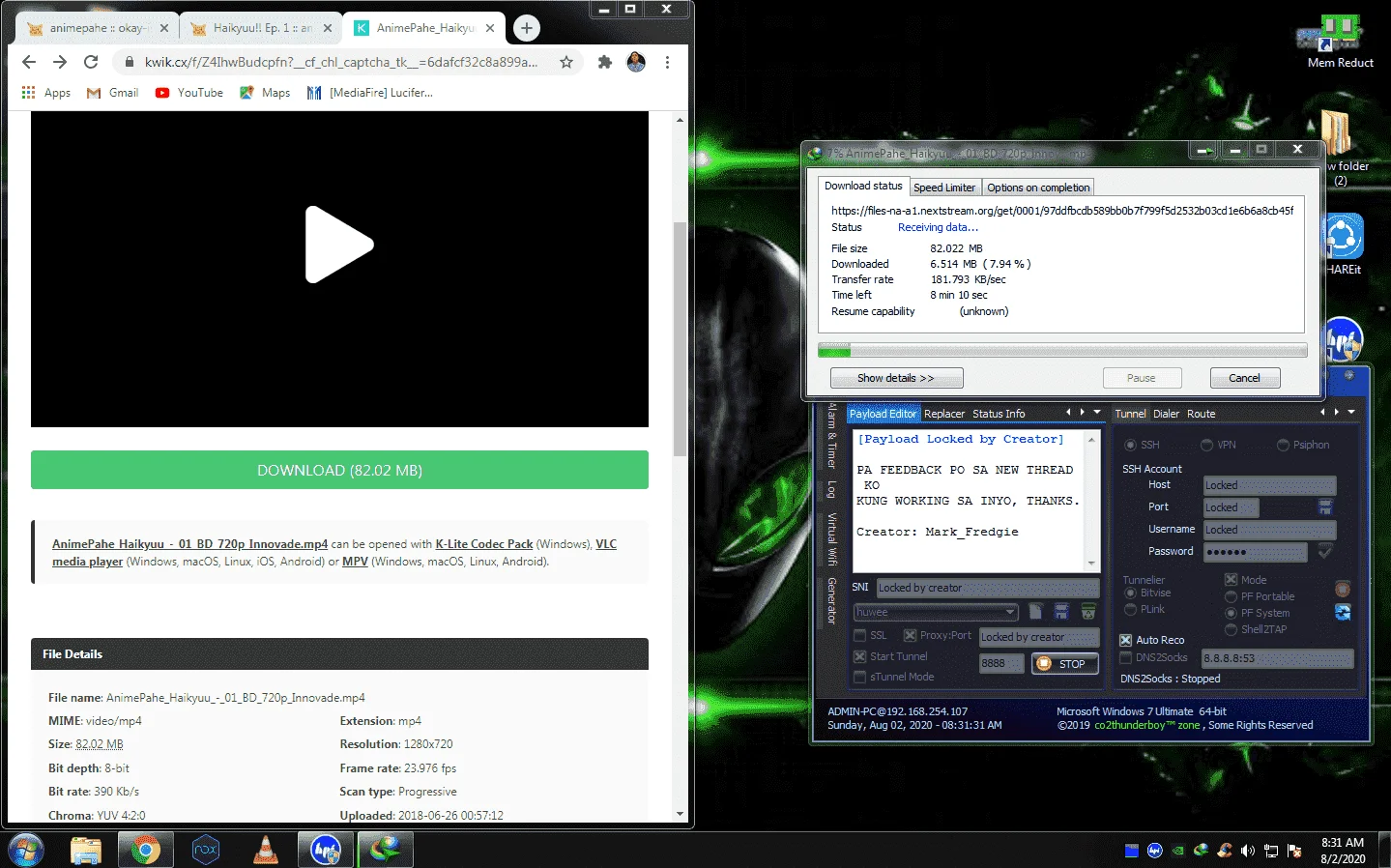Open the Apps bookmark shortcut
The image size is (1391, 868).
click(46, 93)
